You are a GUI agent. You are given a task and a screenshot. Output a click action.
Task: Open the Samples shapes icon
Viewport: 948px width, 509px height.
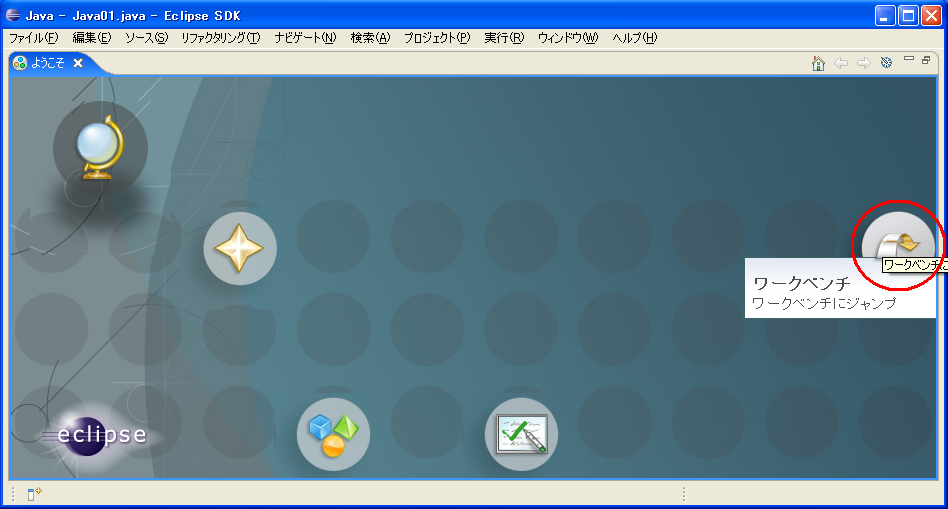333,434
